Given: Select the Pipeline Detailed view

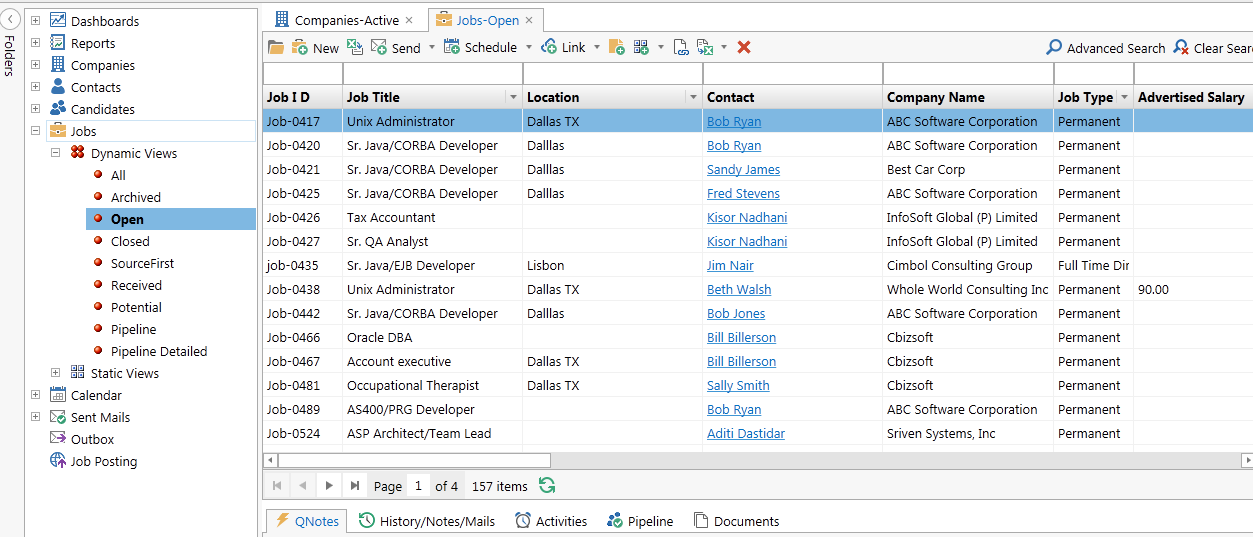Looking at the screenshot, I should [x=159, y=351].
